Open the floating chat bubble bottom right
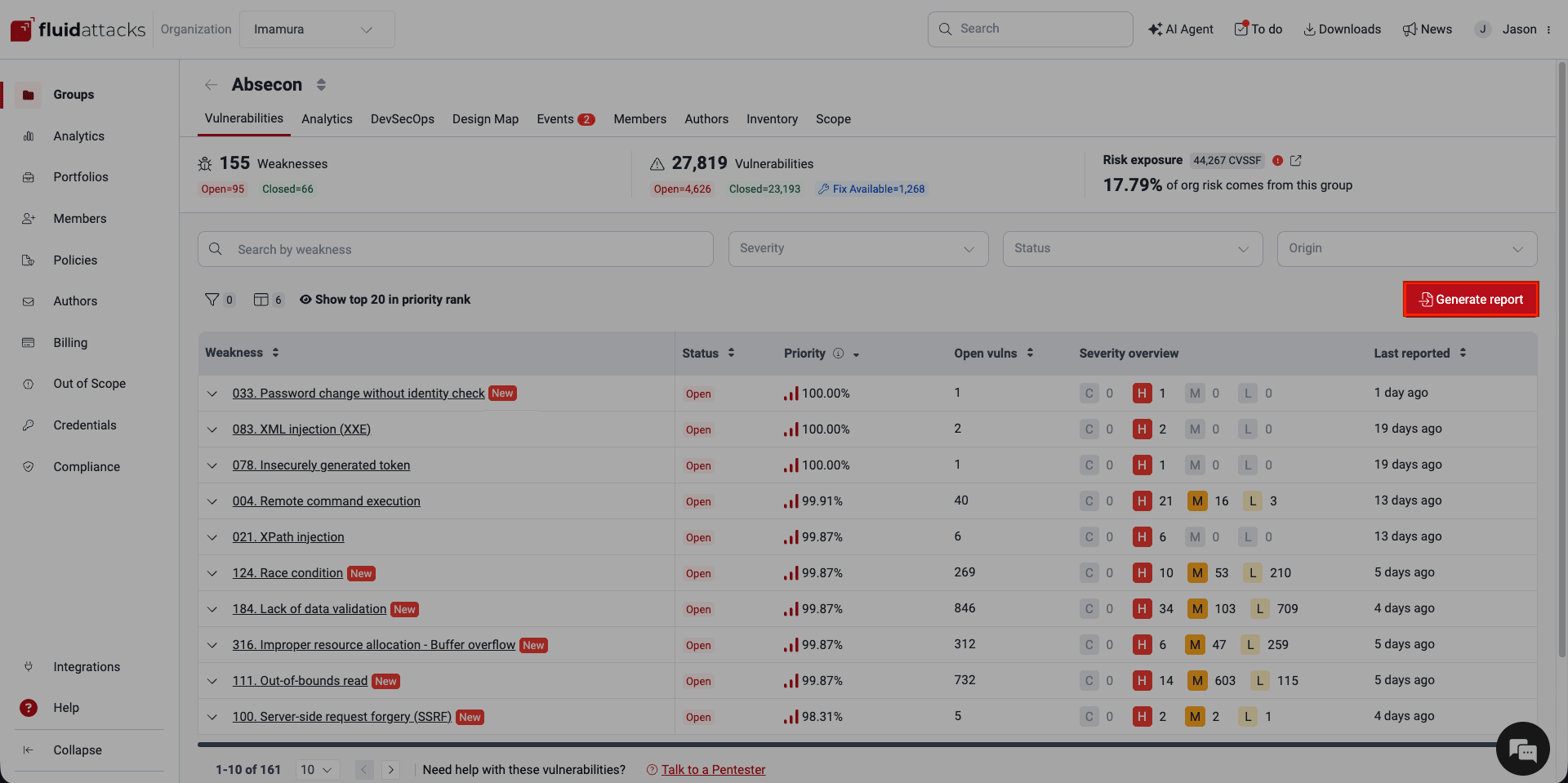Image resolution: width=1568 pixels, height=783 pixels. 1522,749
